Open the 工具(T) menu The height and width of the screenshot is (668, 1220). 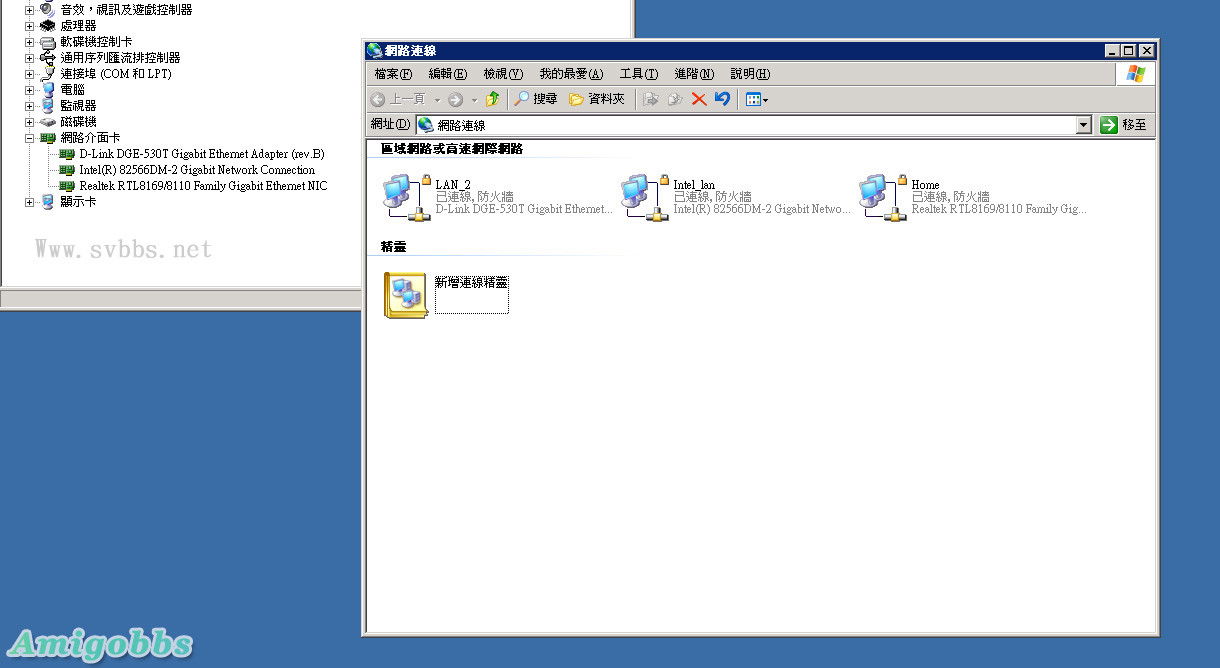click(x=638, y=74)
